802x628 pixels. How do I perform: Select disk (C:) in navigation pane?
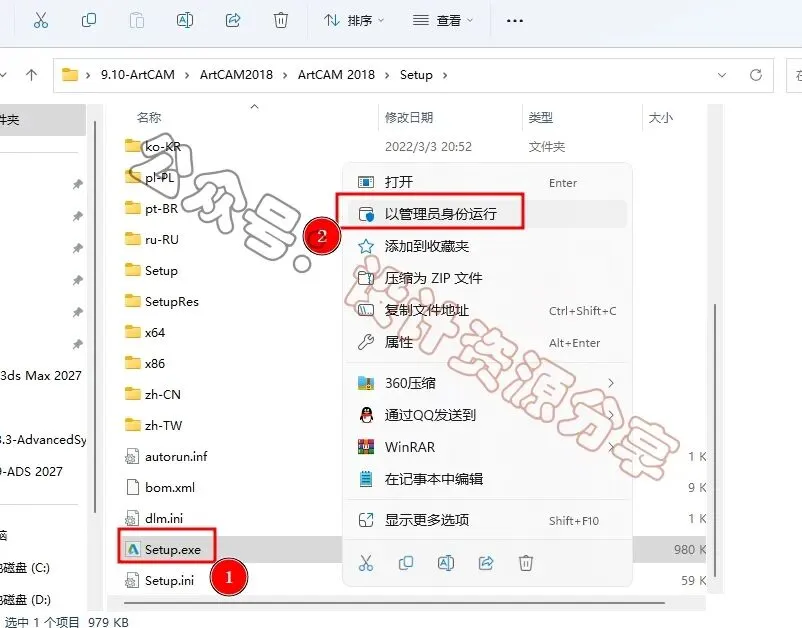[25, 568]
